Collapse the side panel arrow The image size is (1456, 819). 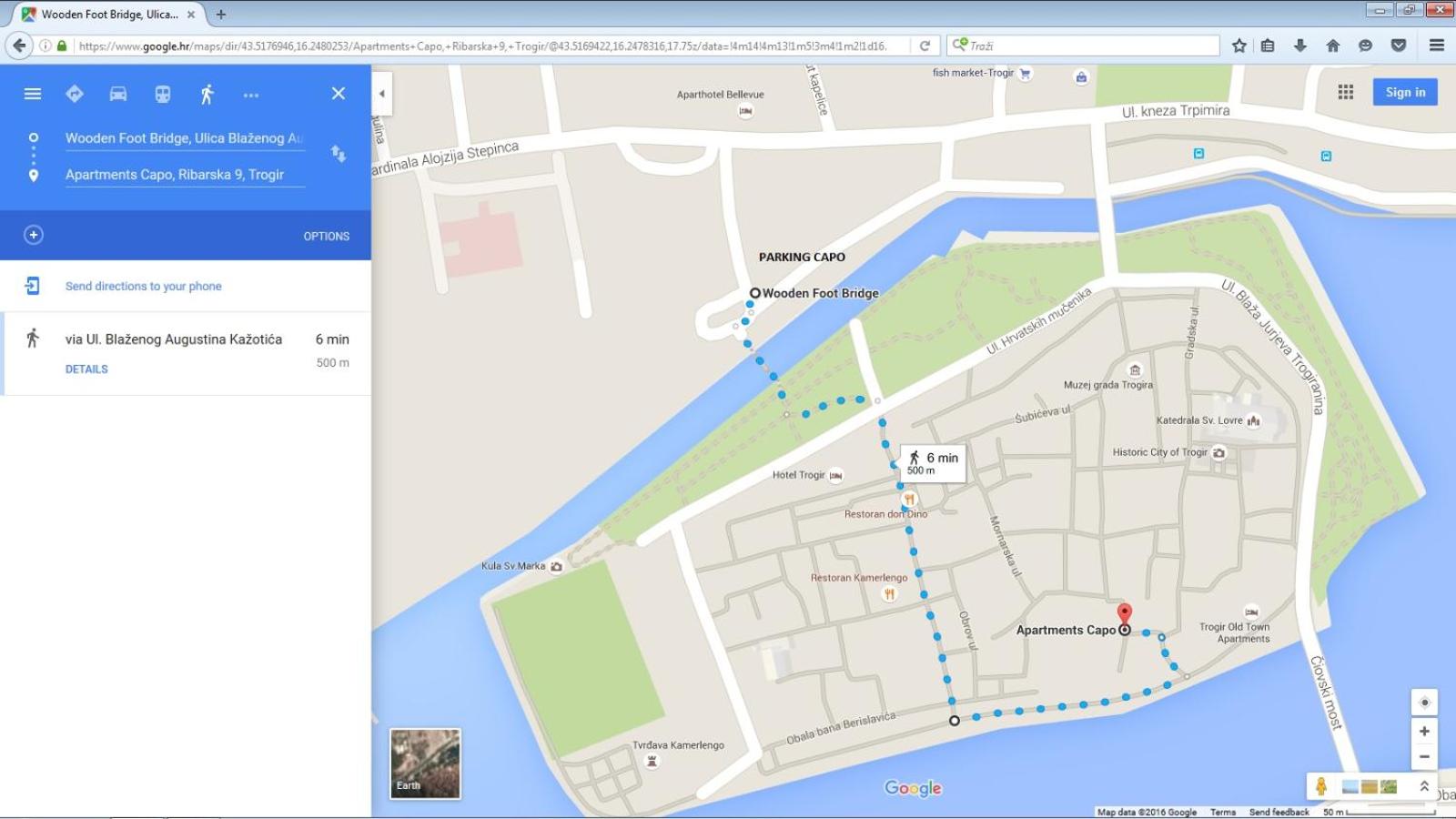point(382,93)
